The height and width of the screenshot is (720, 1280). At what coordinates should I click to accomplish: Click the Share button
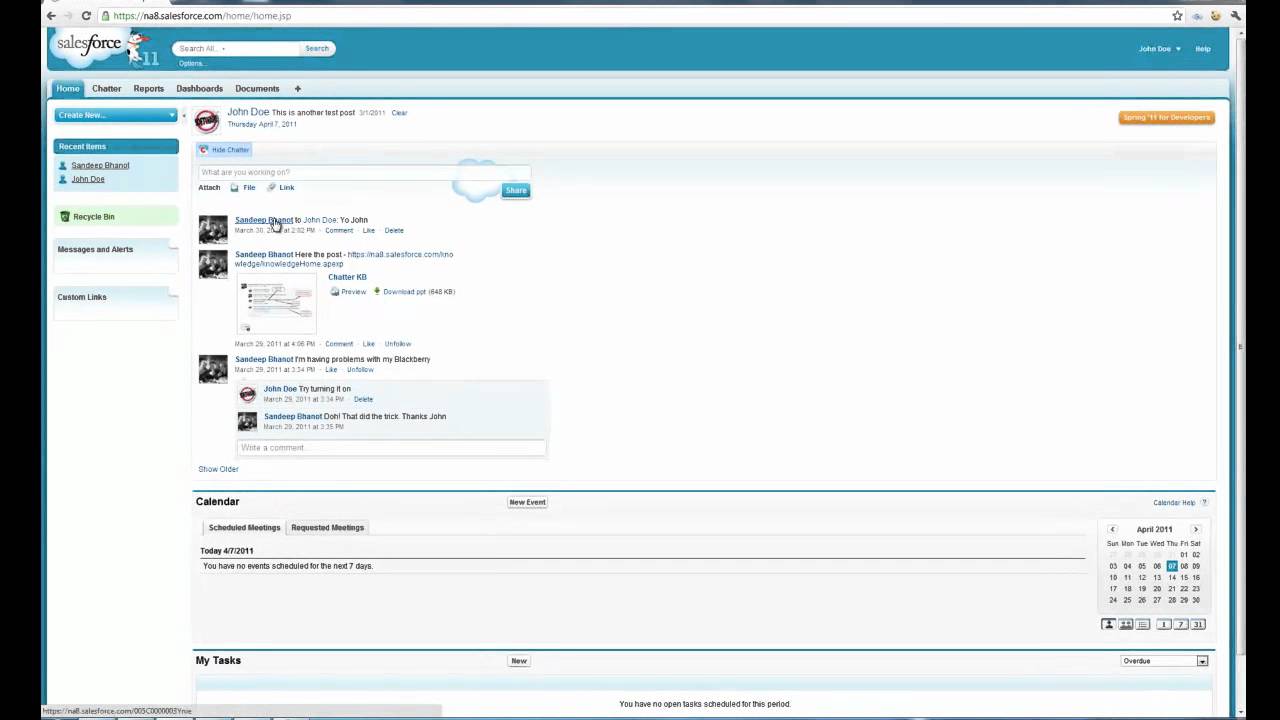tap(516, 190)
